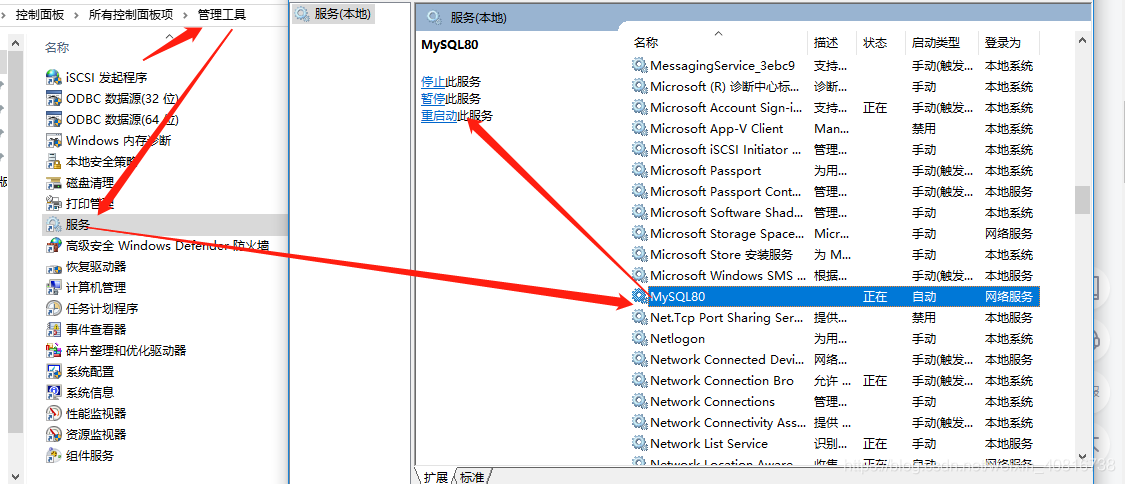The image size is (1125, 484).
Task: Click the iSCSI 发起程序 icon
Action: coord(54,77)
